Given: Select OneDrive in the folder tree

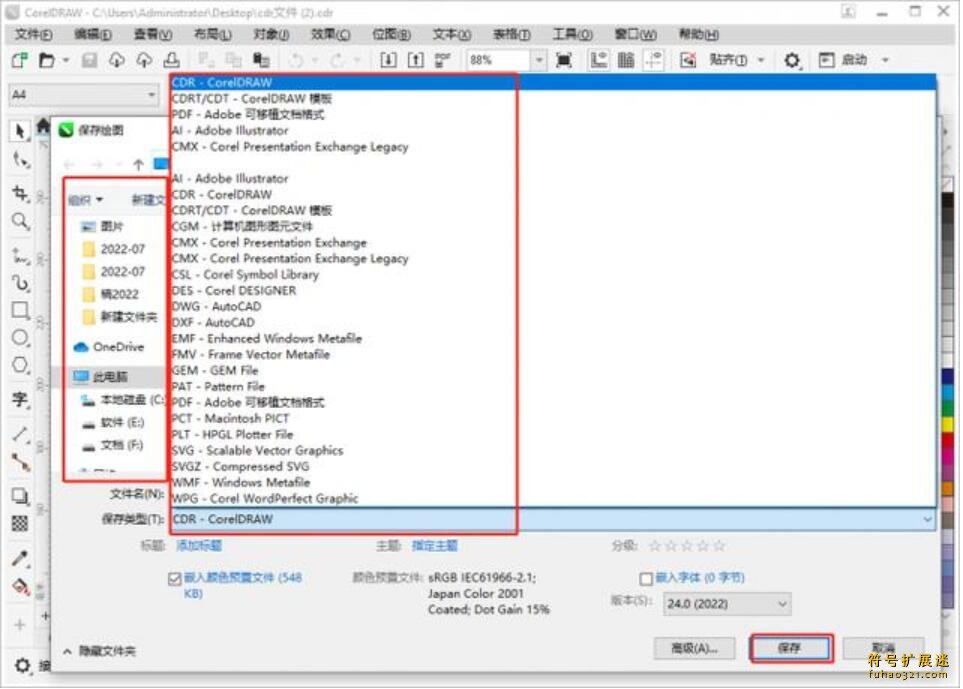Looking at the screenshot, I should pyautogui.click(x=109, y=347).
